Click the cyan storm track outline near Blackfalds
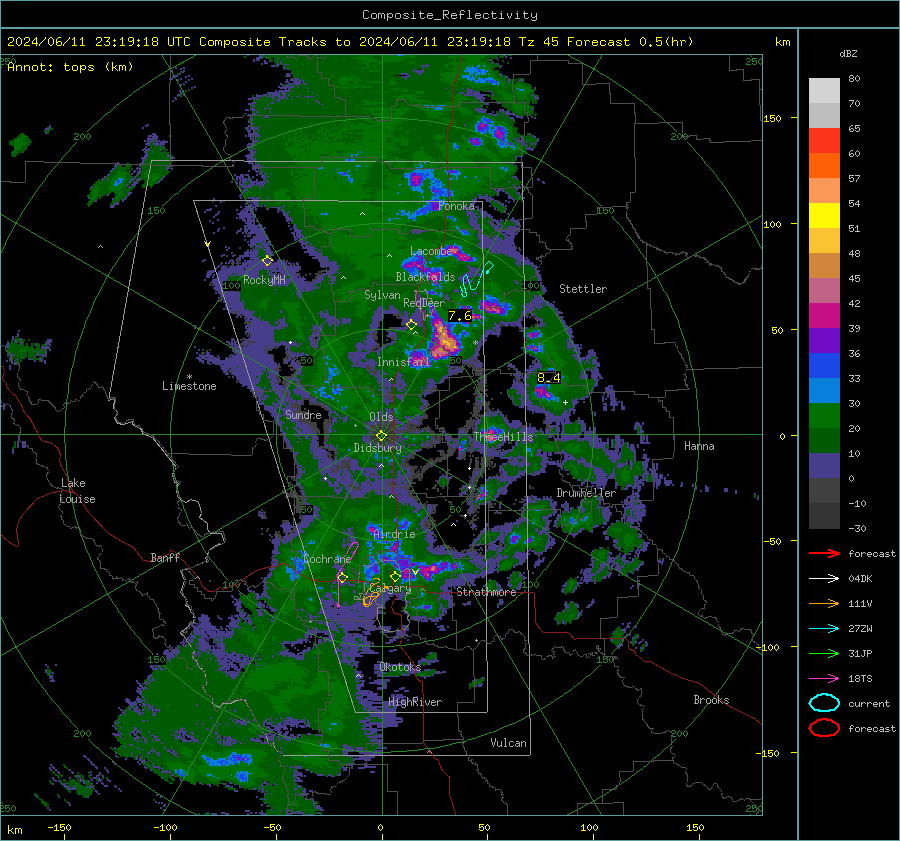This screenshot has width=900, height=841. 477,279
